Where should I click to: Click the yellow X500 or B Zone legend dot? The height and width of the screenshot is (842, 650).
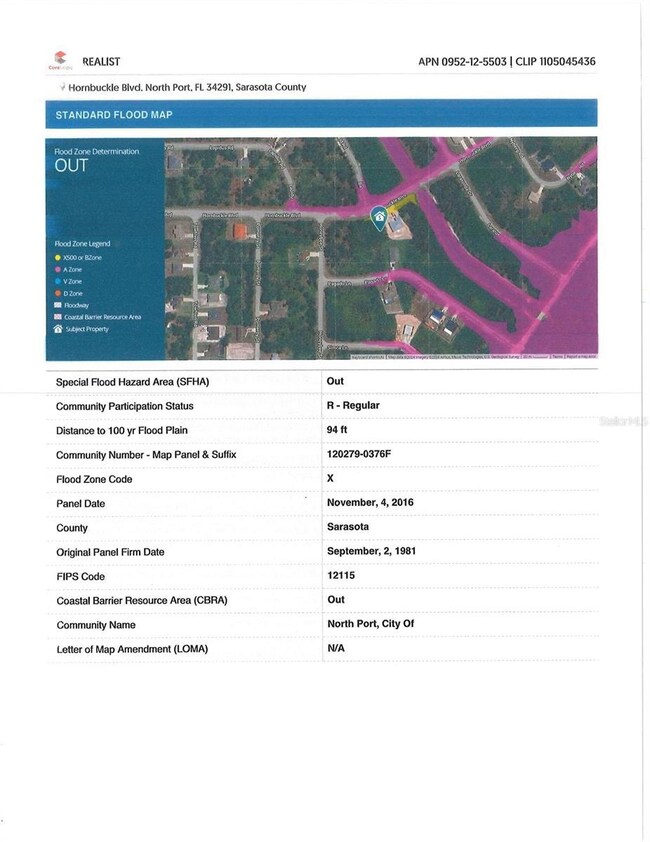(x=57, y=258)
